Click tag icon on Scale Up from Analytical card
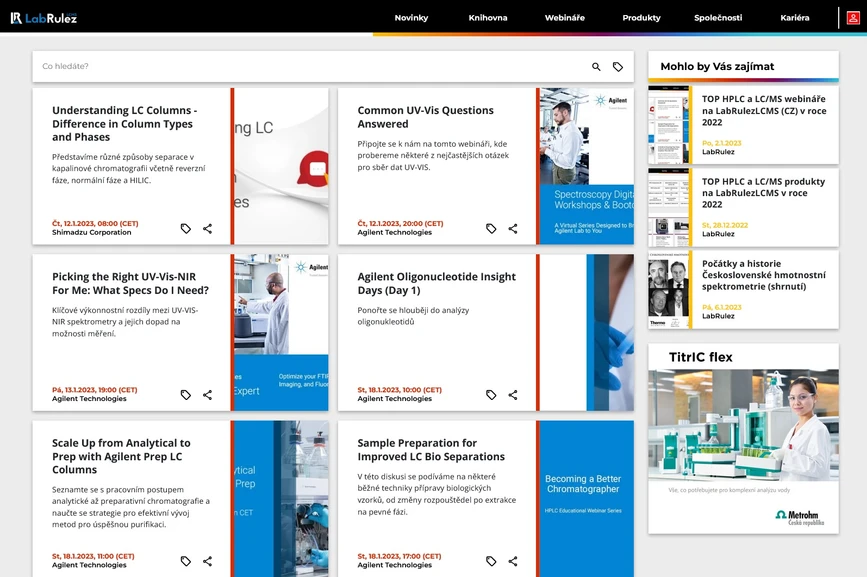The width and height of the screenshot is (867, 577). click(186, 561)
